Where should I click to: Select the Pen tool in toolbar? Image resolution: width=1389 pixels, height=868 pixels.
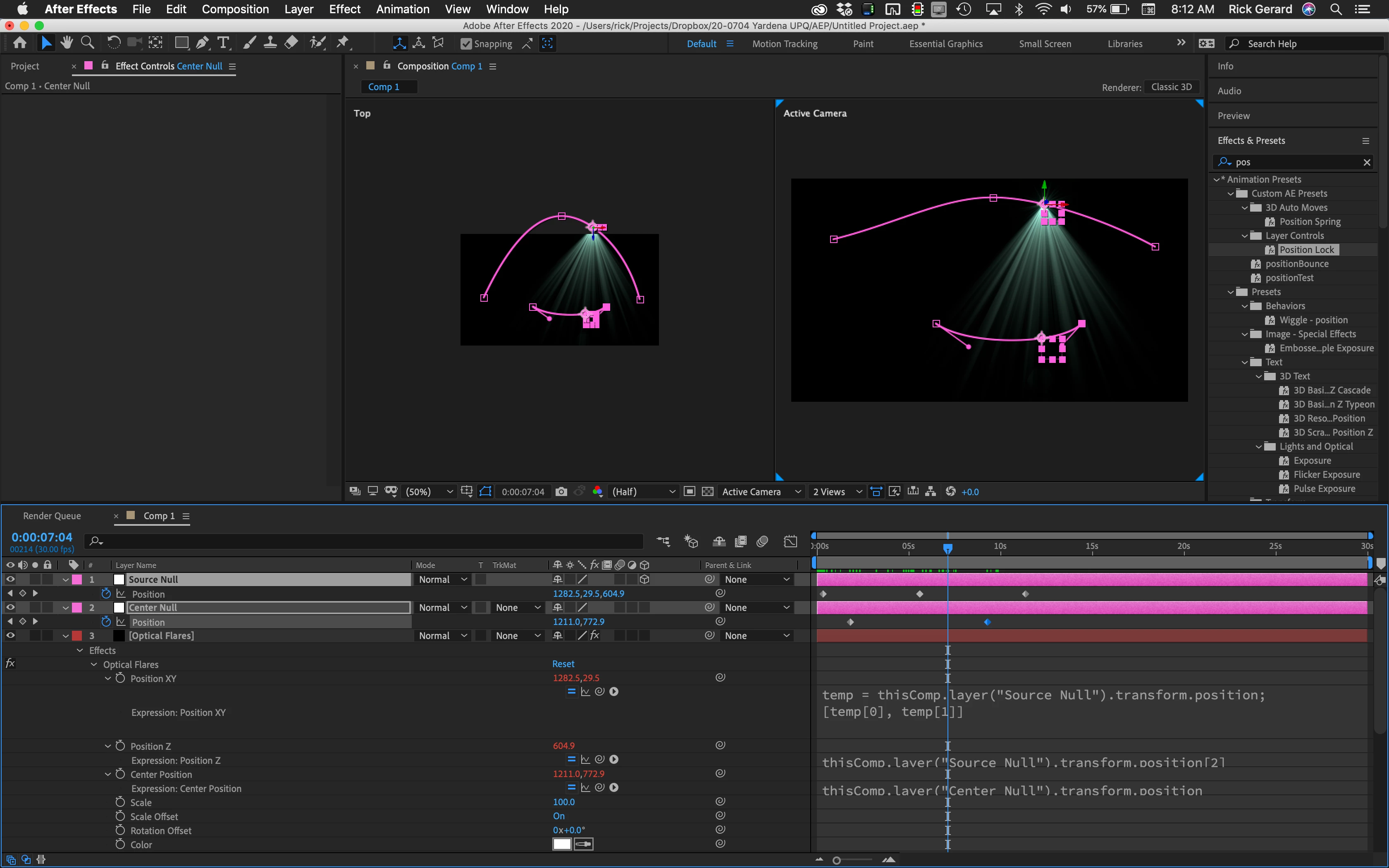pyautogui.click(x=202, y=43)
